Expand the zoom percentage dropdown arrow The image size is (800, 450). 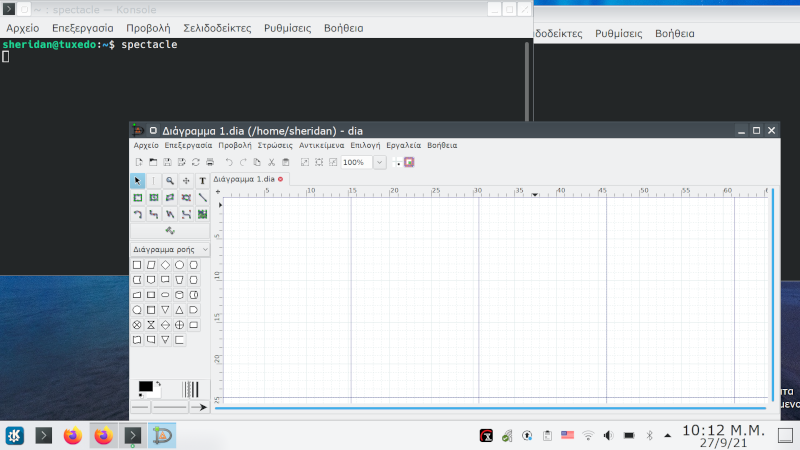(379, 162)
